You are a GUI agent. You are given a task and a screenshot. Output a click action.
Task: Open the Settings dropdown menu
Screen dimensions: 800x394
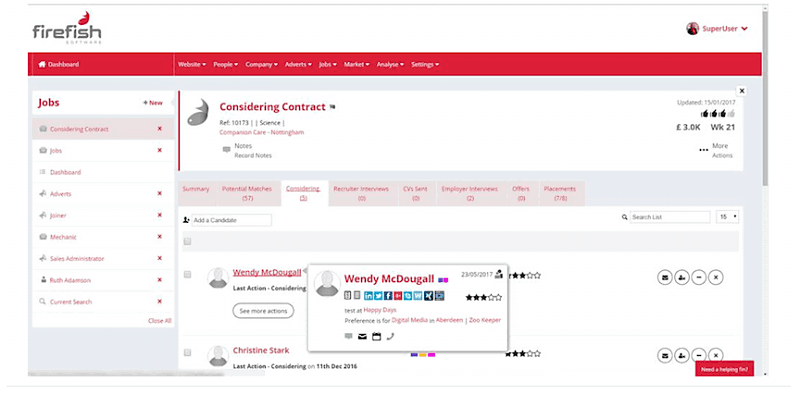pos(425,65)
